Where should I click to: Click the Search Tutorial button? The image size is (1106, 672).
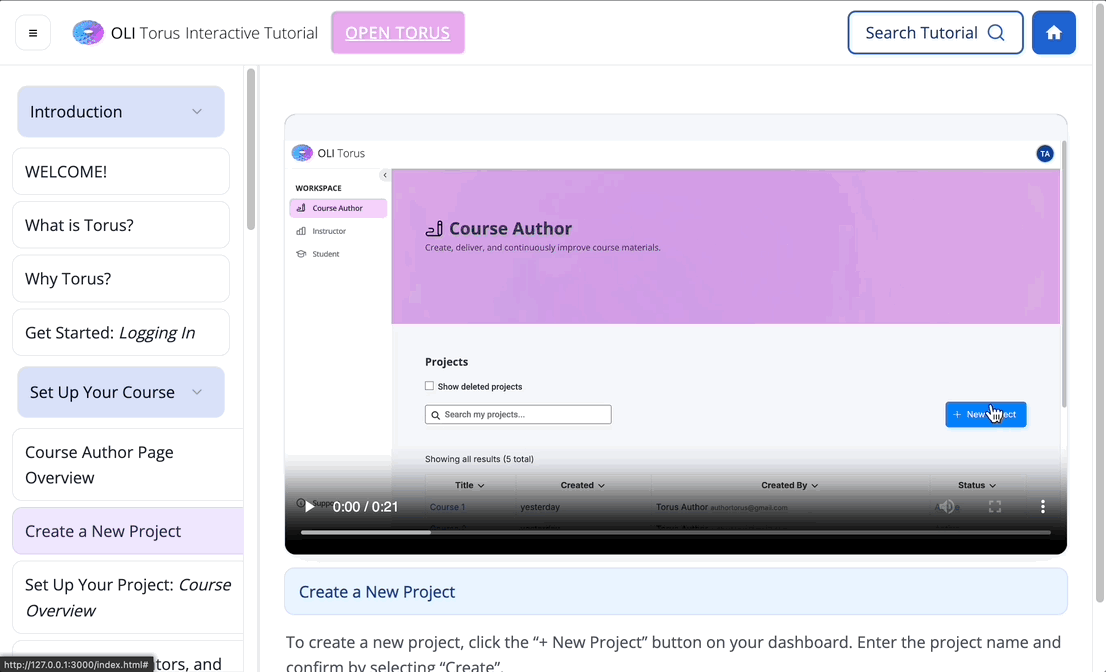pos(935,33)
